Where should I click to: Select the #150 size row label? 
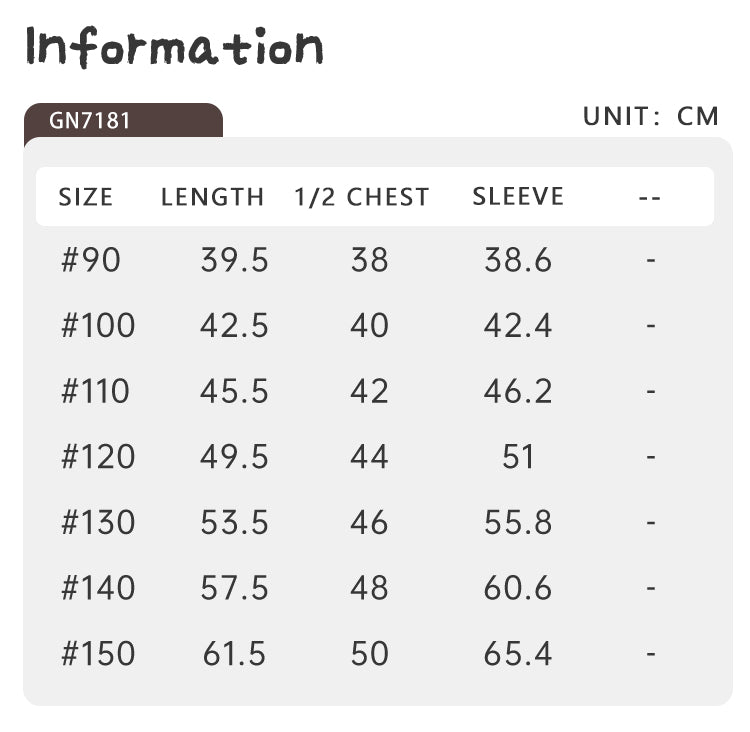[x=98, y=653]
